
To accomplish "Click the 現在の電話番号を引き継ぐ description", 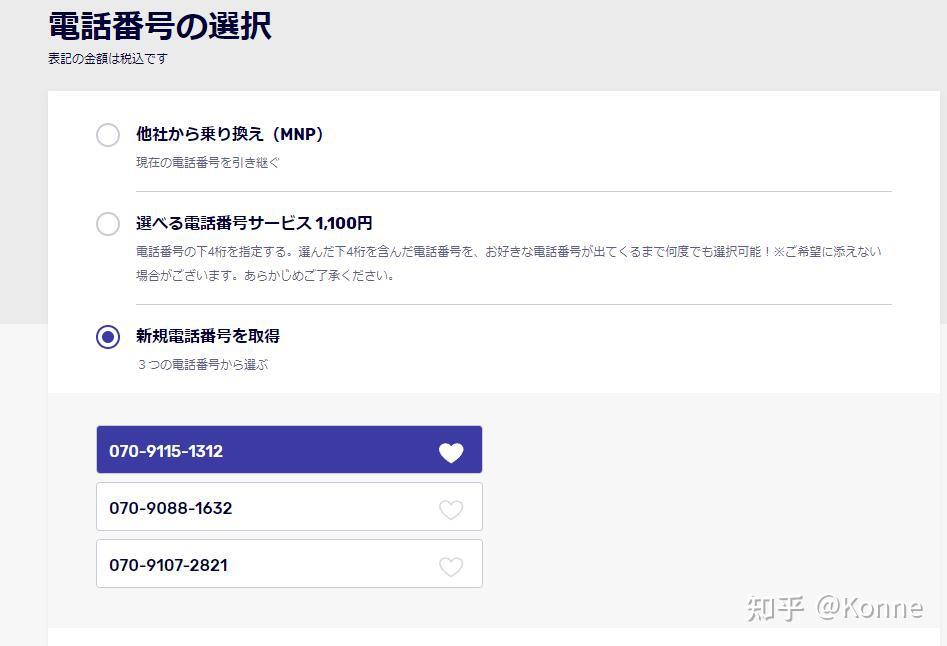I will tap(208, 162).
